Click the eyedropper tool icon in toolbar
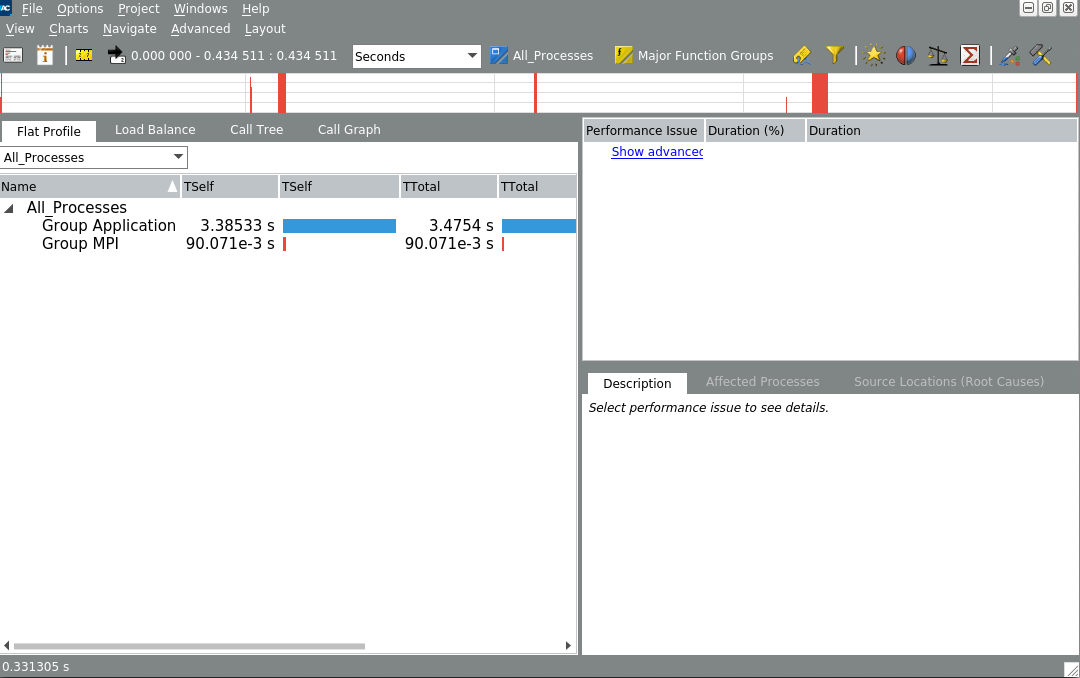Screen dimensions: 1080x678 1010,55
